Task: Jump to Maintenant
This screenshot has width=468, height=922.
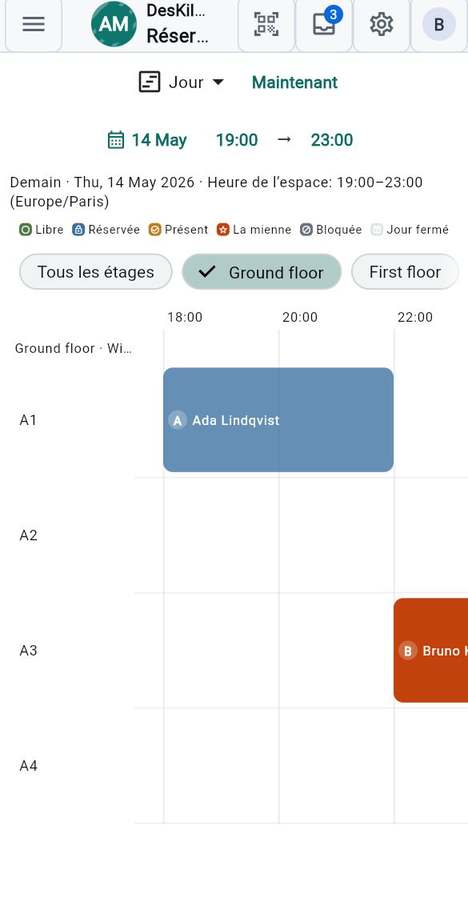Action: click(295, 82)
